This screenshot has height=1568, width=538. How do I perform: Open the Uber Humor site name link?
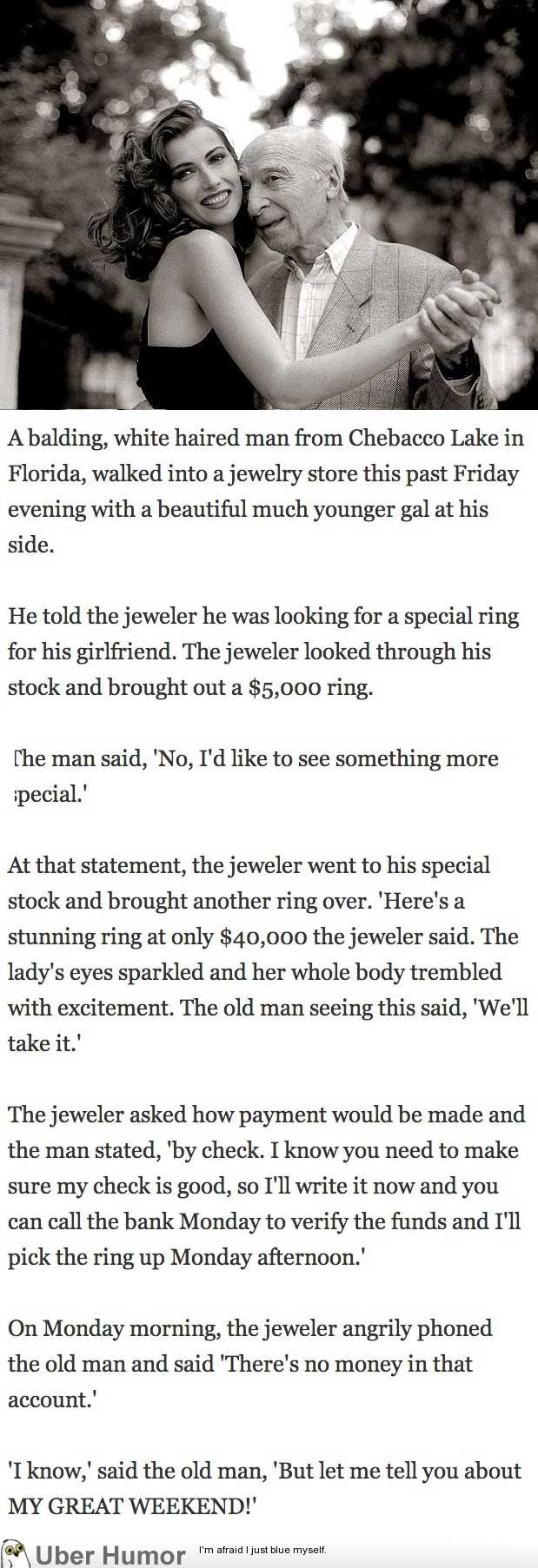(x=110, y=1553)
